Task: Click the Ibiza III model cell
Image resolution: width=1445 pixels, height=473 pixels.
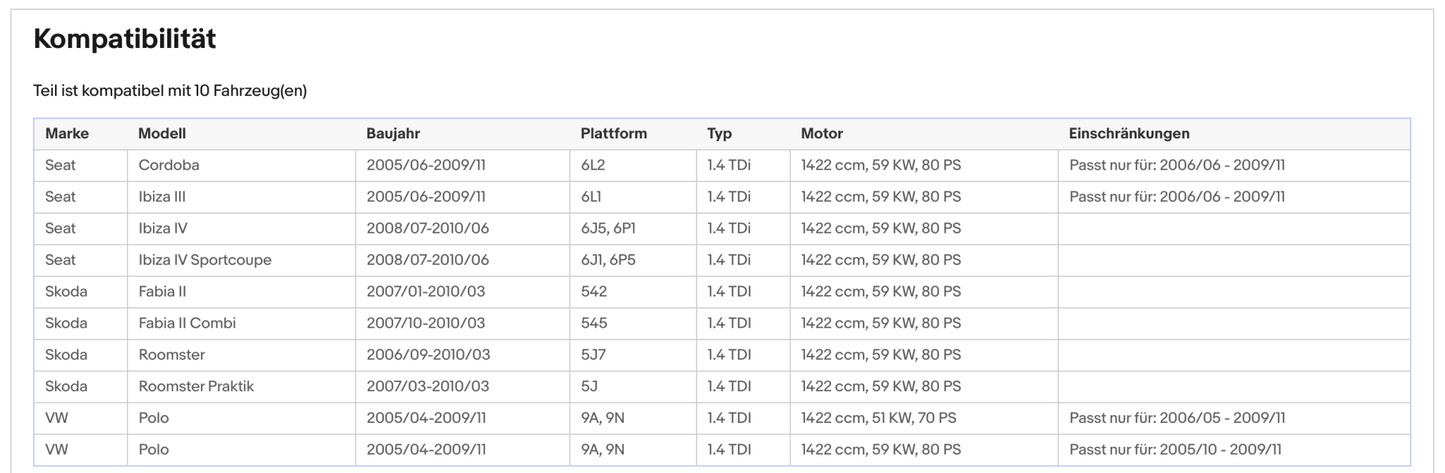Action: pyautogui.click(x=162, y=197)
